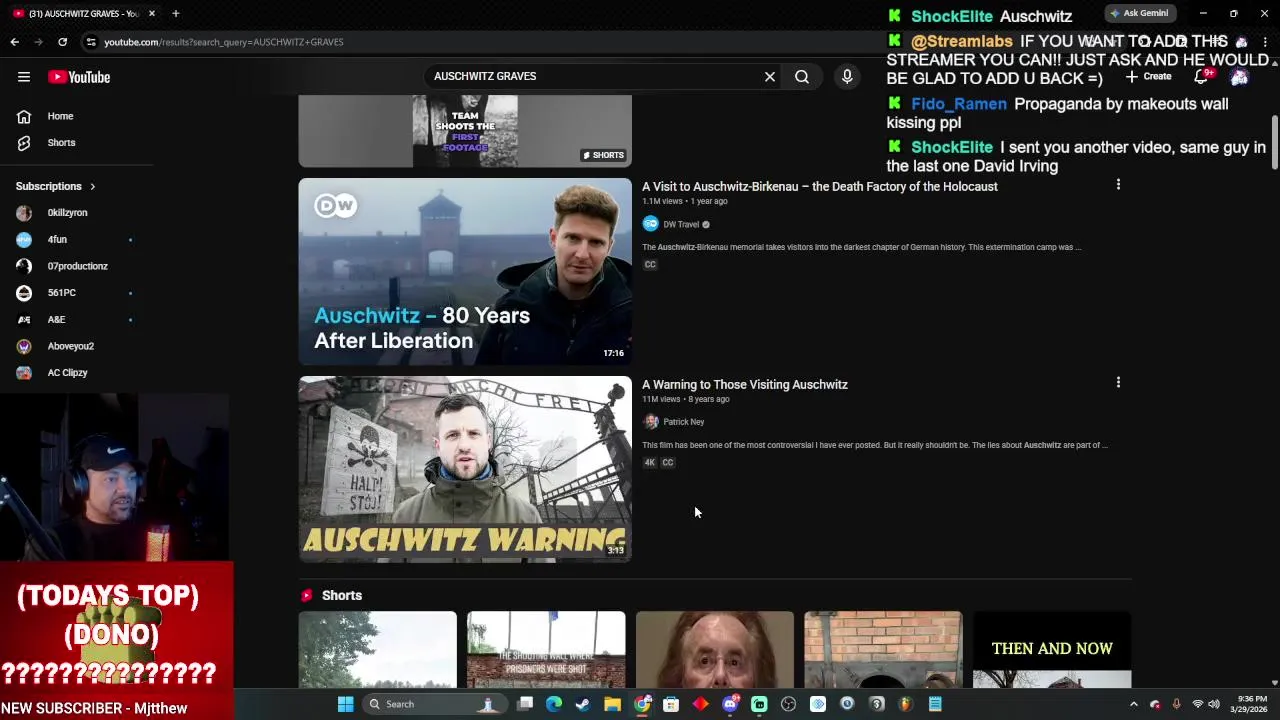Open more options for Patrick Ney video
Image resolution: width=1280 pixels, height=720 pixels.
coord(1118,383)
